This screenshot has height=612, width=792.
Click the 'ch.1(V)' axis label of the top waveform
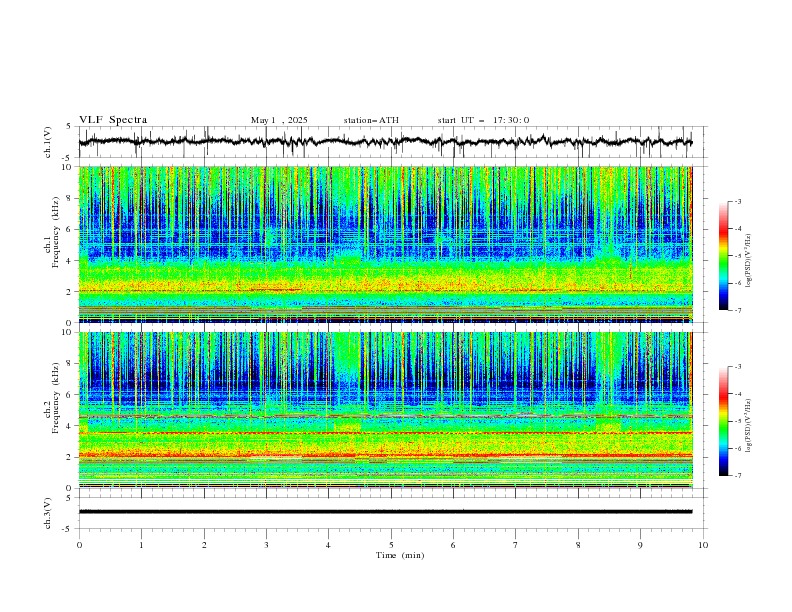[x=48, y=142]
